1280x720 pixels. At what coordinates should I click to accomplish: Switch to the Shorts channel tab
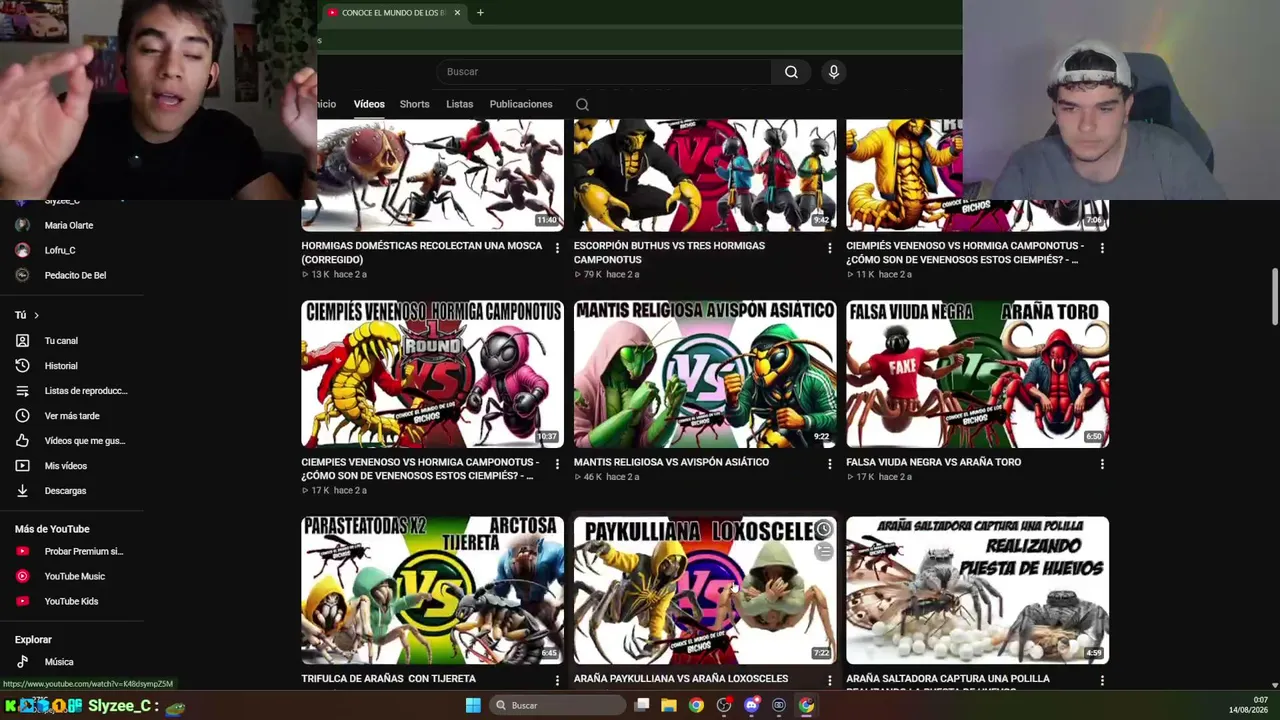tap(414, 104)
